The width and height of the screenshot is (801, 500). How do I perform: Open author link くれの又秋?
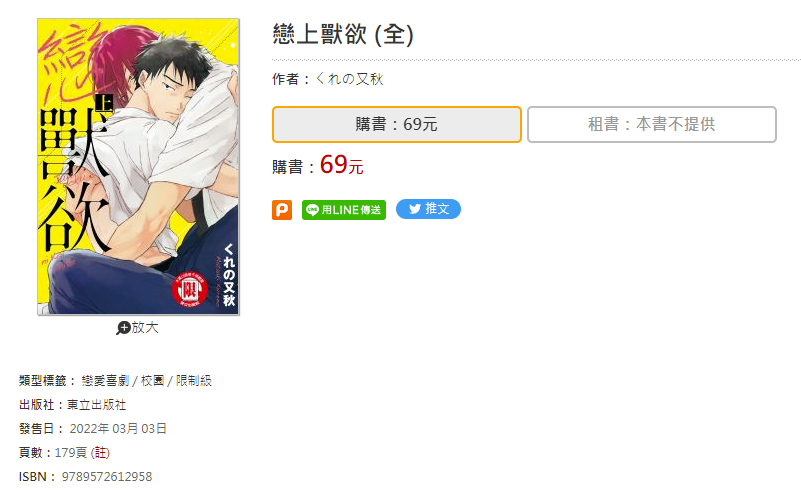(x=349, y=79)
